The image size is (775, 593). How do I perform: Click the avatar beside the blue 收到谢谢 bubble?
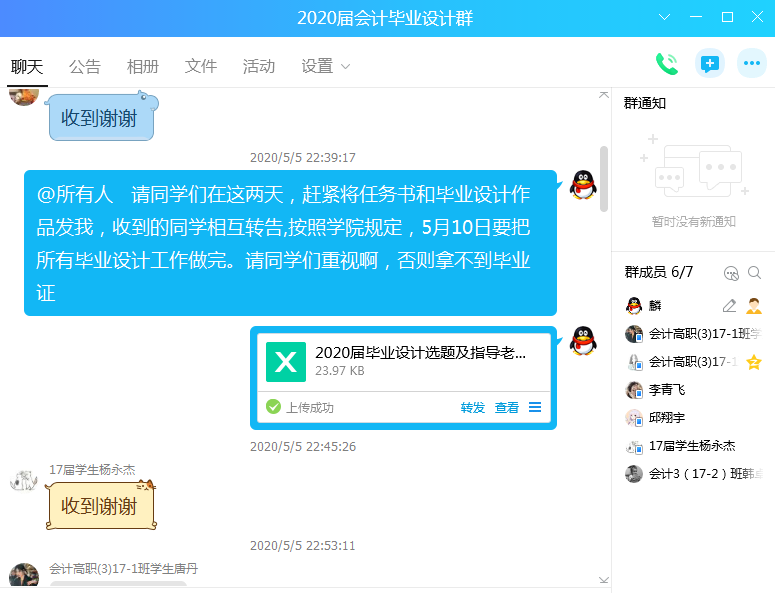[24, 96]
